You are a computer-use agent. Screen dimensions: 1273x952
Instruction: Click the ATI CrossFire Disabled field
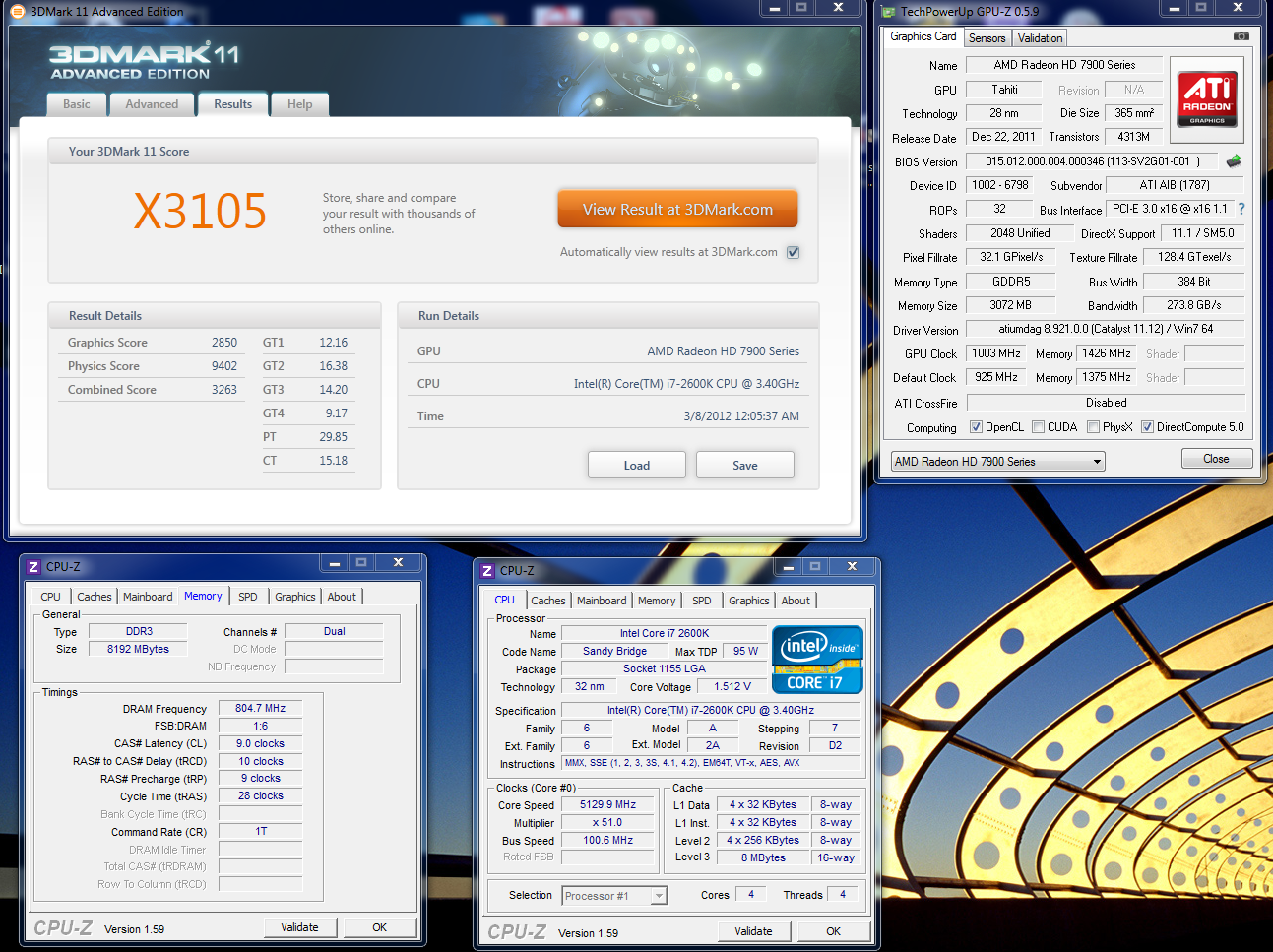[1106, 403]
